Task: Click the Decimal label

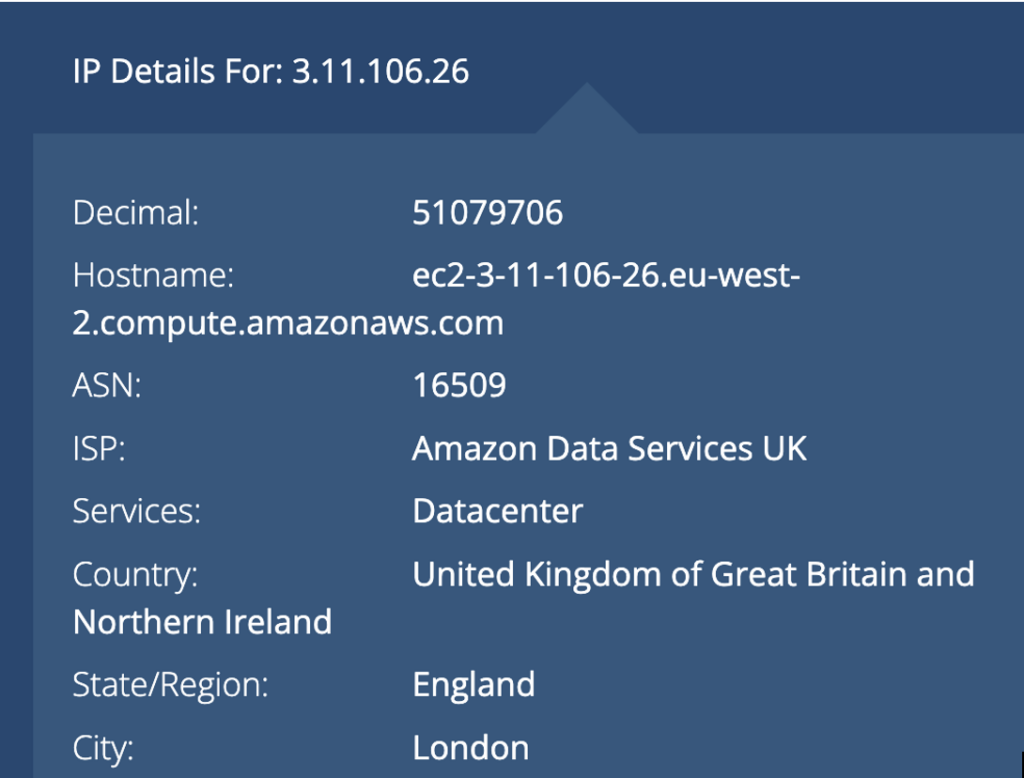Action: [x=136, y=213]
